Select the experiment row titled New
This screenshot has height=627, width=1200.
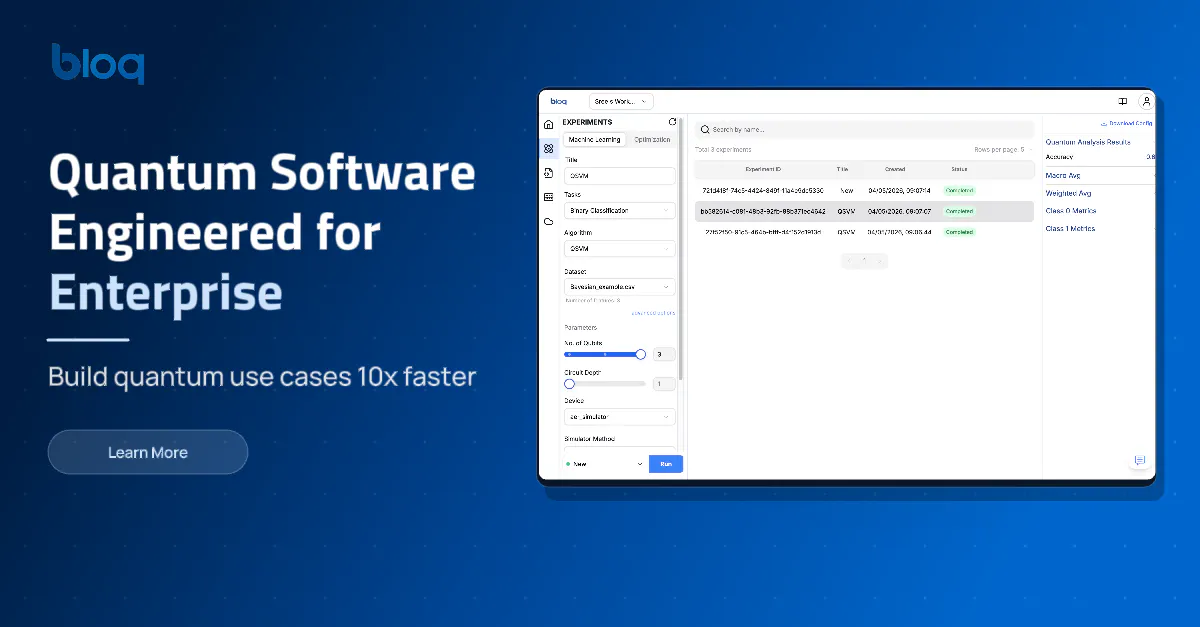pos(865,190)
